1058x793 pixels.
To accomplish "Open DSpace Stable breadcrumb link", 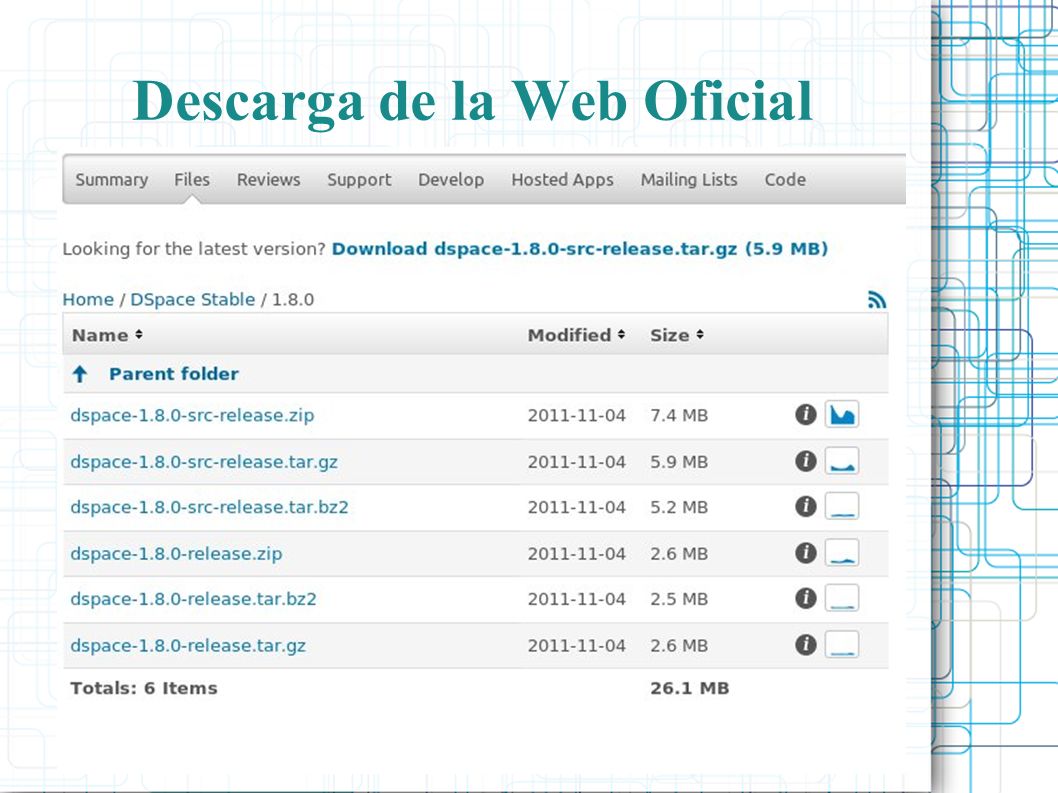I will pyautogui.click(x=192, y=300).
